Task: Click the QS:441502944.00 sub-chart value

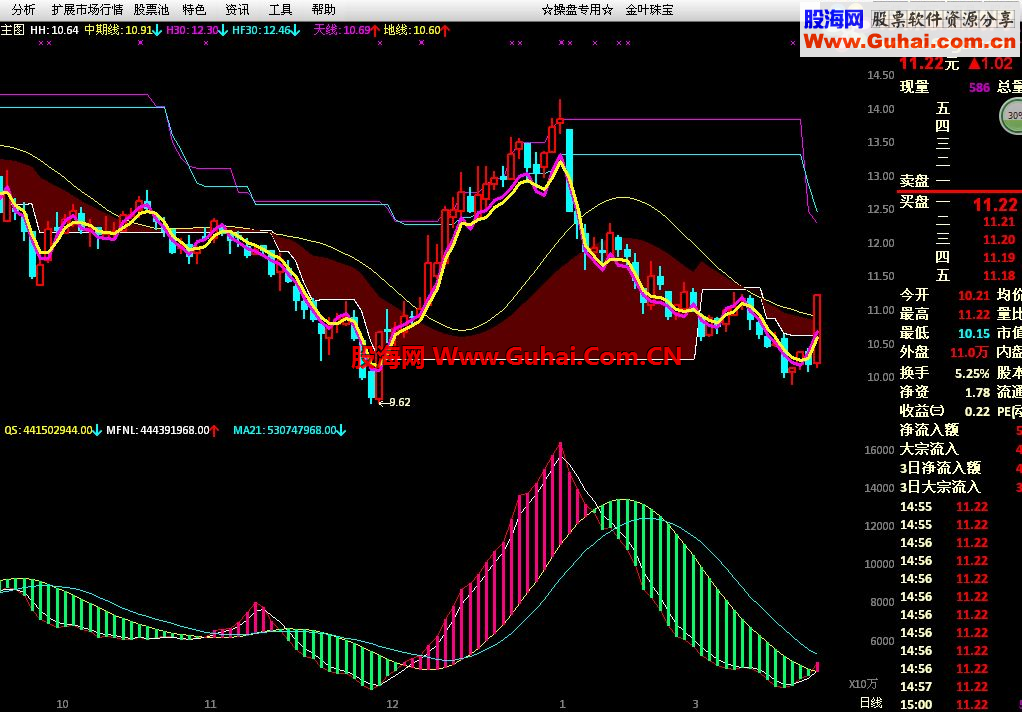Action: [x=53, y=430]
